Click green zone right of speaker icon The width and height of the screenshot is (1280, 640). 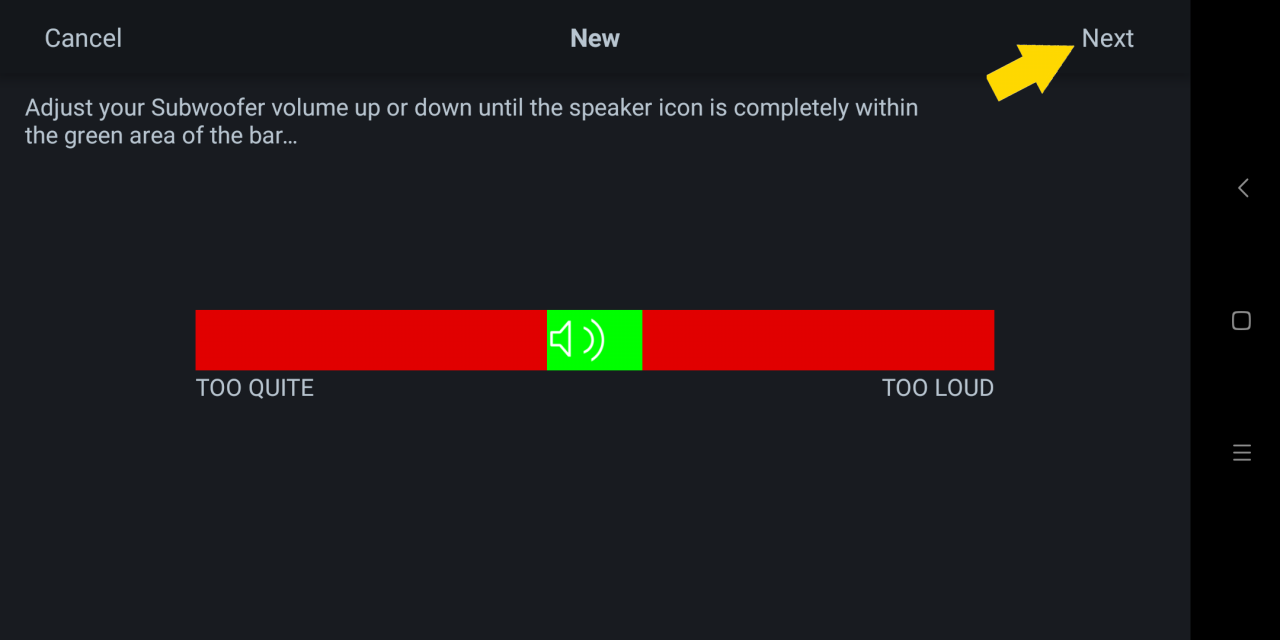tap(624, 340)
